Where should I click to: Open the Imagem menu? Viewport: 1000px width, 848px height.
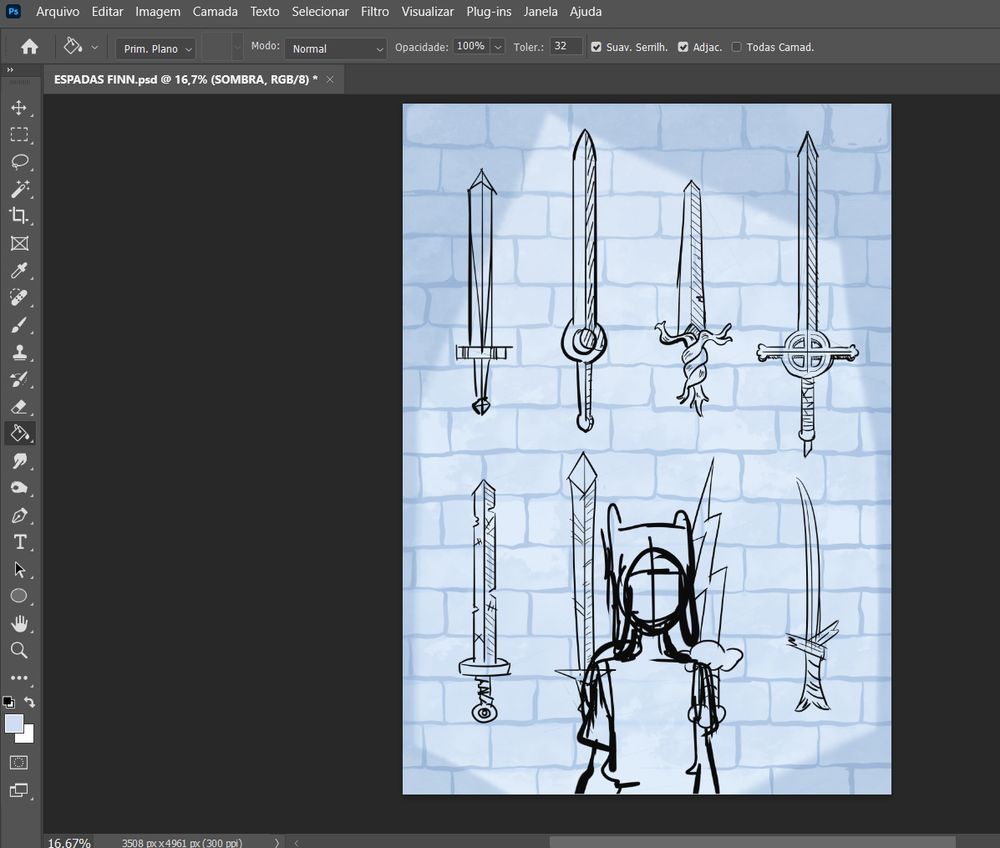click(x=158, y=11)
